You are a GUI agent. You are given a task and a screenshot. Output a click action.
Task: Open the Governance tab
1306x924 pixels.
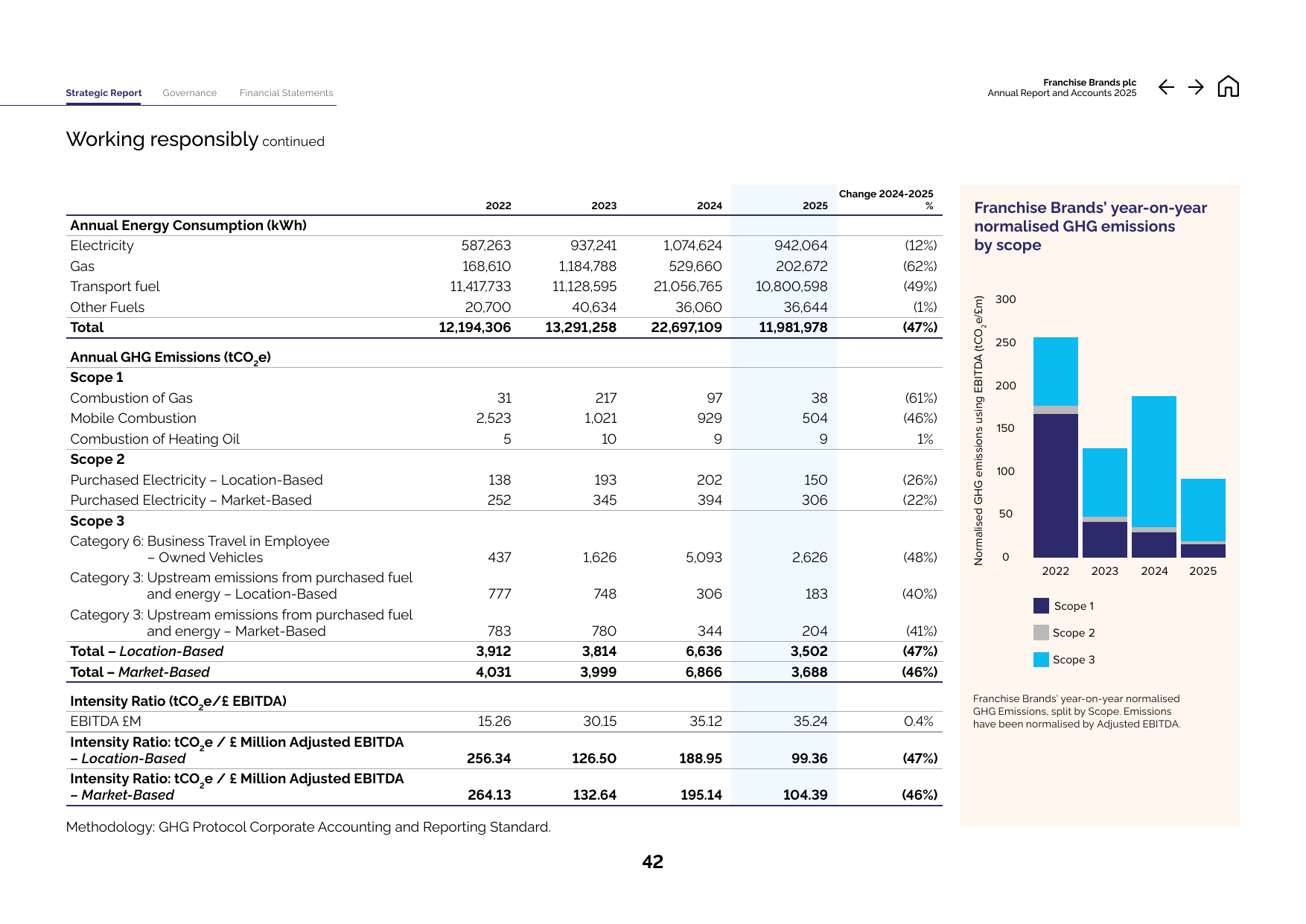point(189,93)
